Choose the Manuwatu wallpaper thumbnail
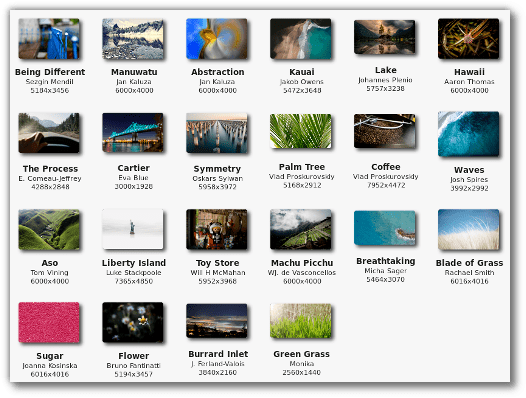The height and width of the screenshot is (398, 526). coord(133,39)
